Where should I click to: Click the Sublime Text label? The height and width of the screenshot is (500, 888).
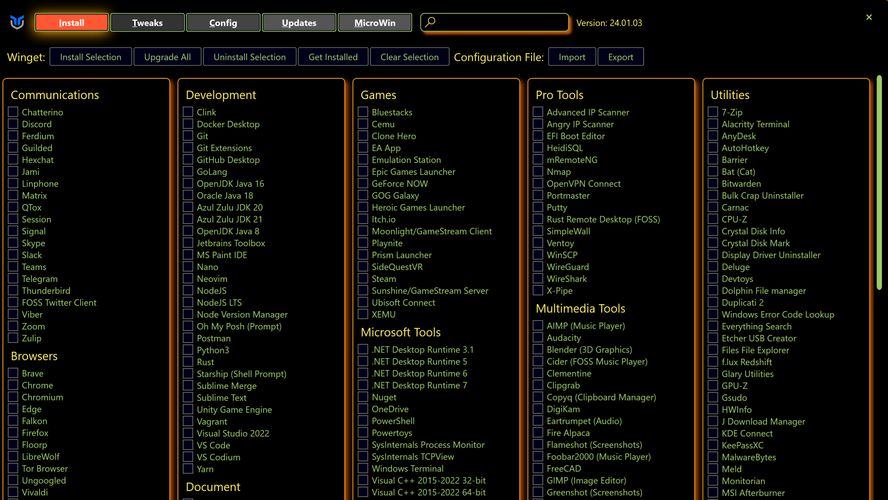221,398
